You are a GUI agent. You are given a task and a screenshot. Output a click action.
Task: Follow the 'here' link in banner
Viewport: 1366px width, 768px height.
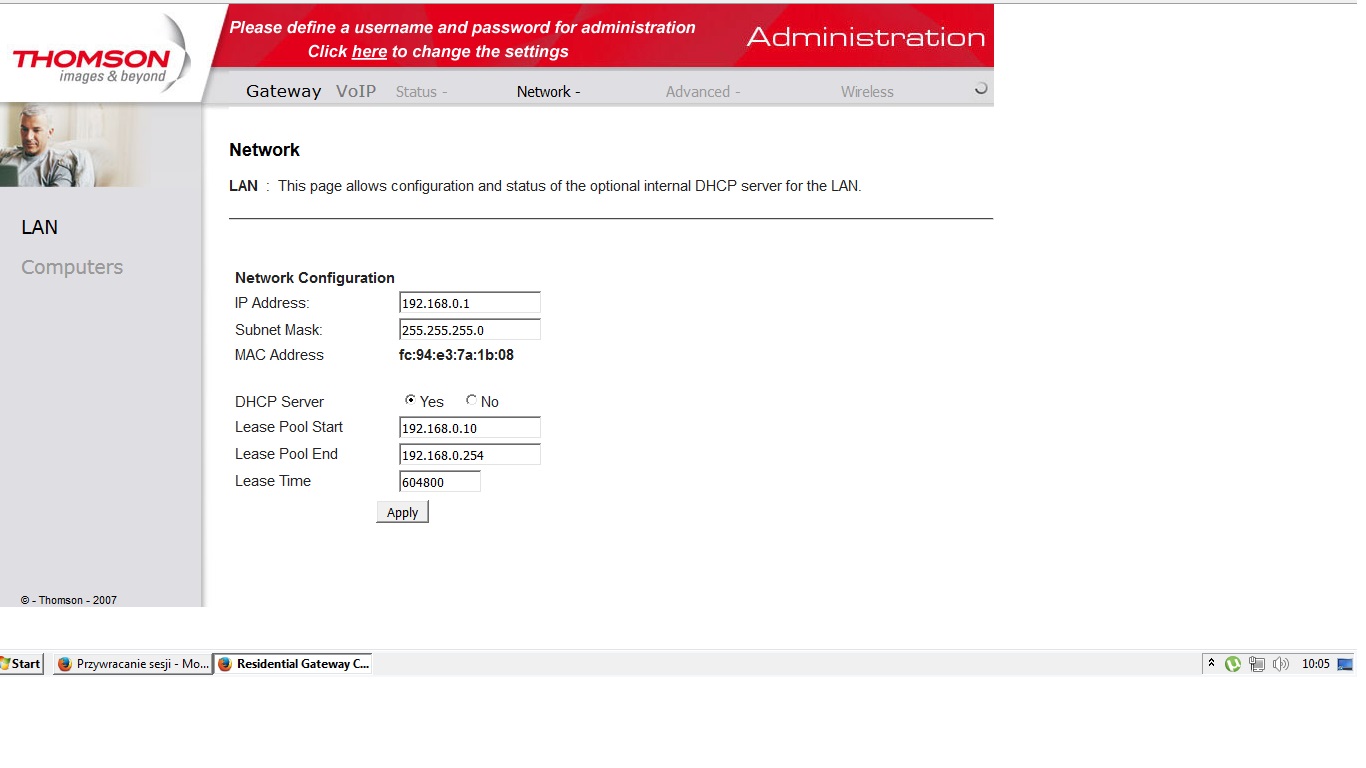[369, 52]
